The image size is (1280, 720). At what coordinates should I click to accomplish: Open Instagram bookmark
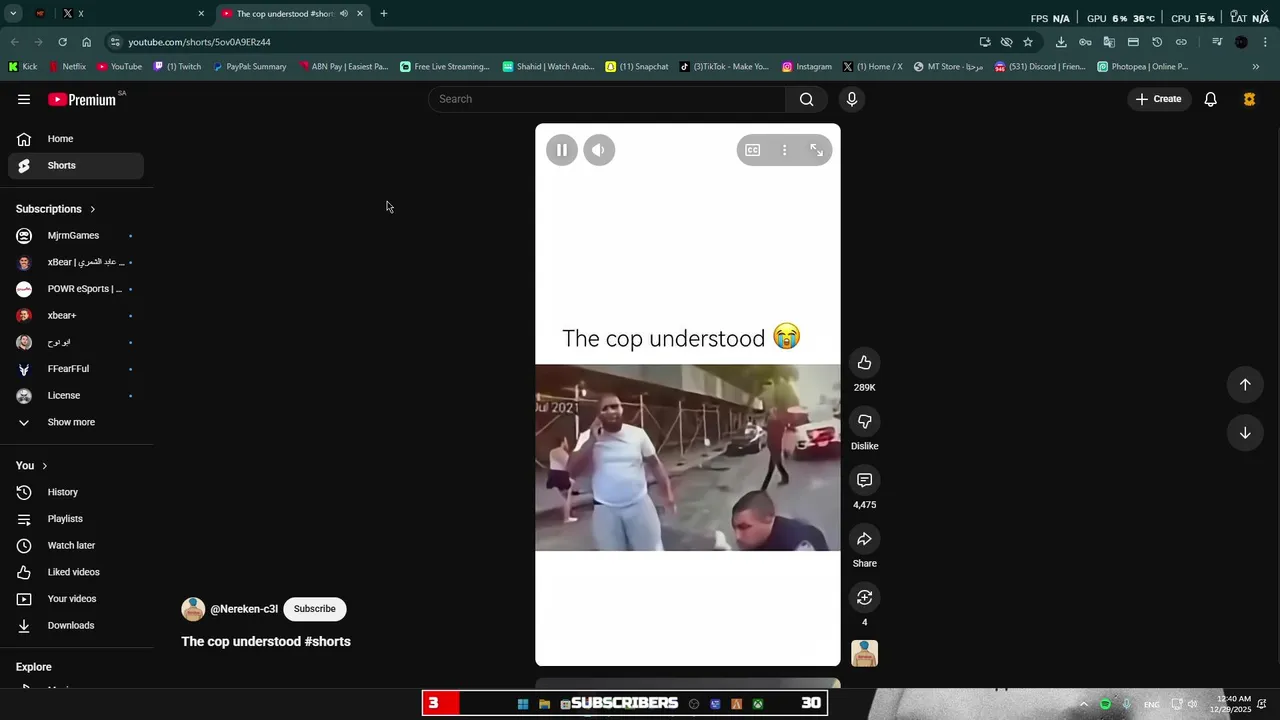tap(807, 67)
